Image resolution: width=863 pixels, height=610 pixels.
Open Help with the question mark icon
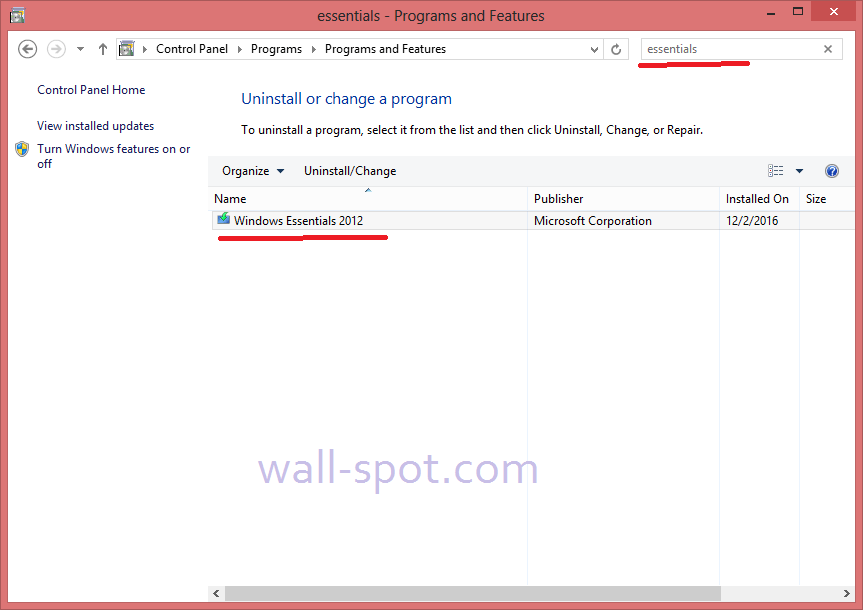[x=832, y=171]
